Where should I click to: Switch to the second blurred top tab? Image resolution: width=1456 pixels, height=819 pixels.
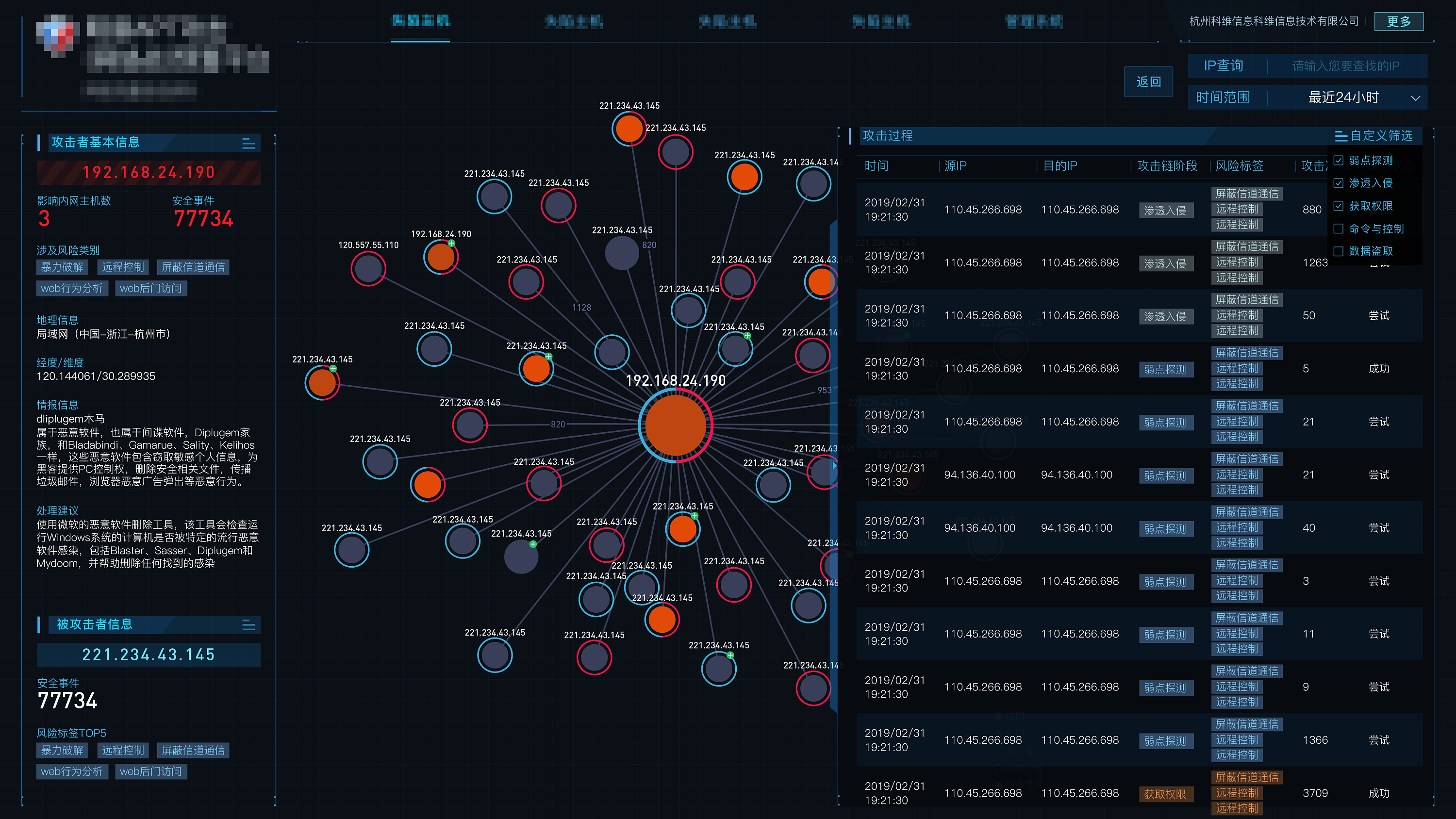click(x=574, y=22)
